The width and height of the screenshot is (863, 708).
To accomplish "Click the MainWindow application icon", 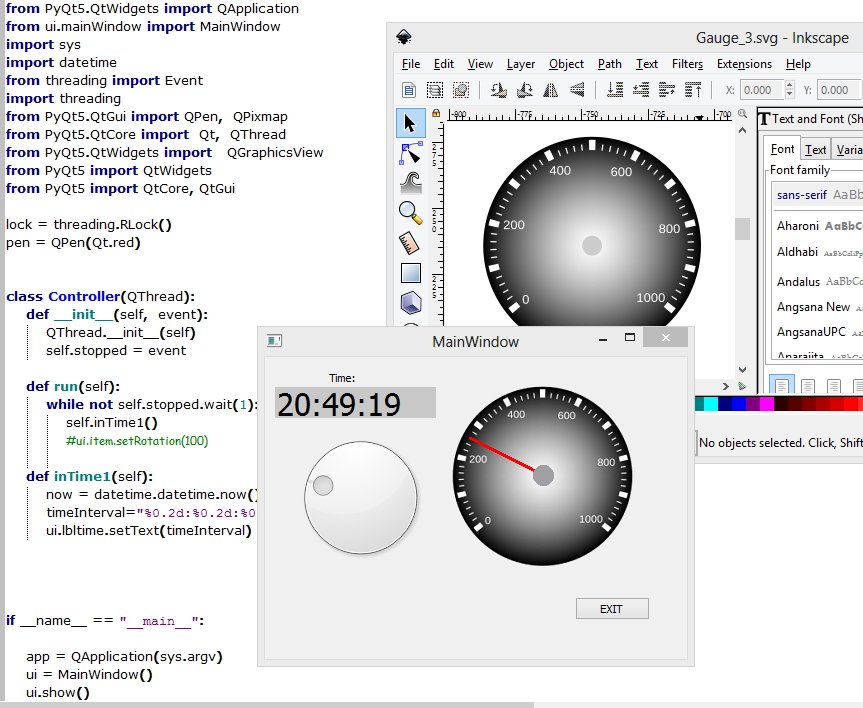I will click(274, 341).
